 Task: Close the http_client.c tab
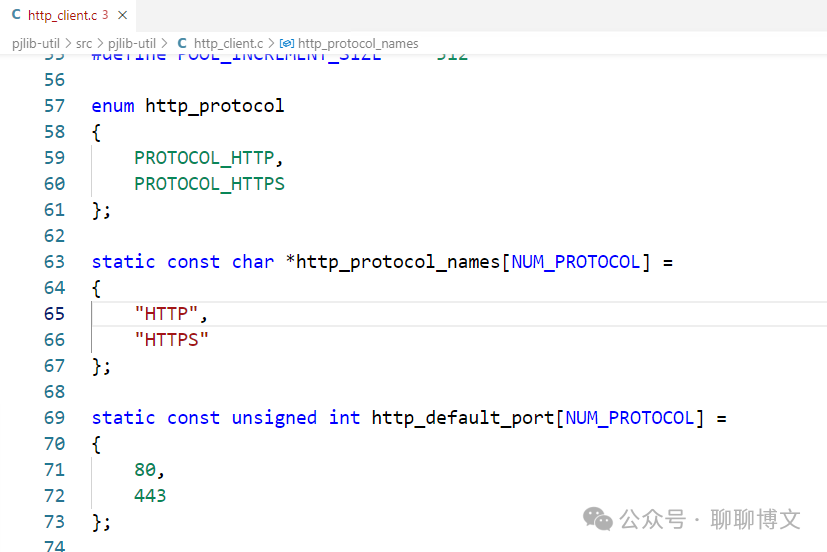pyautogui.click(x=122, y=15)
